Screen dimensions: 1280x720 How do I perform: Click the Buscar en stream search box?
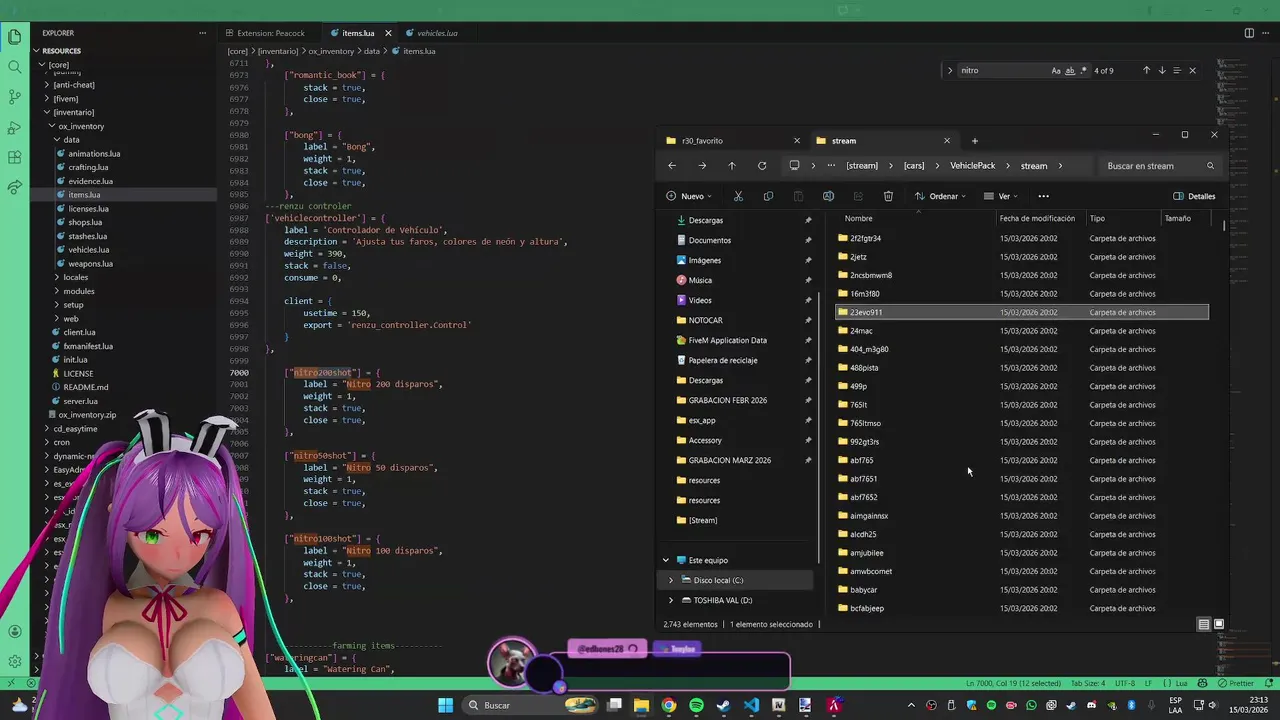pos(1158,166)
